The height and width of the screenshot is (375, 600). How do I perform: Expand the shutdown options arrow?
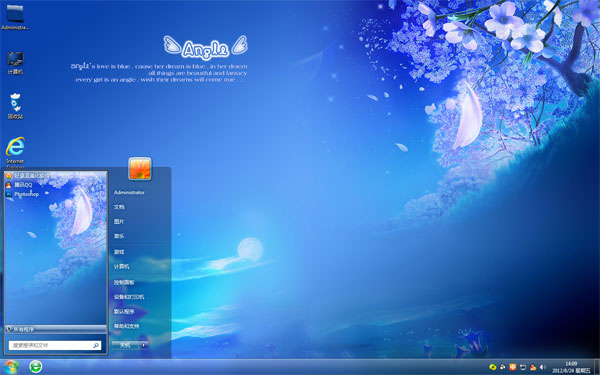(144, 345)
